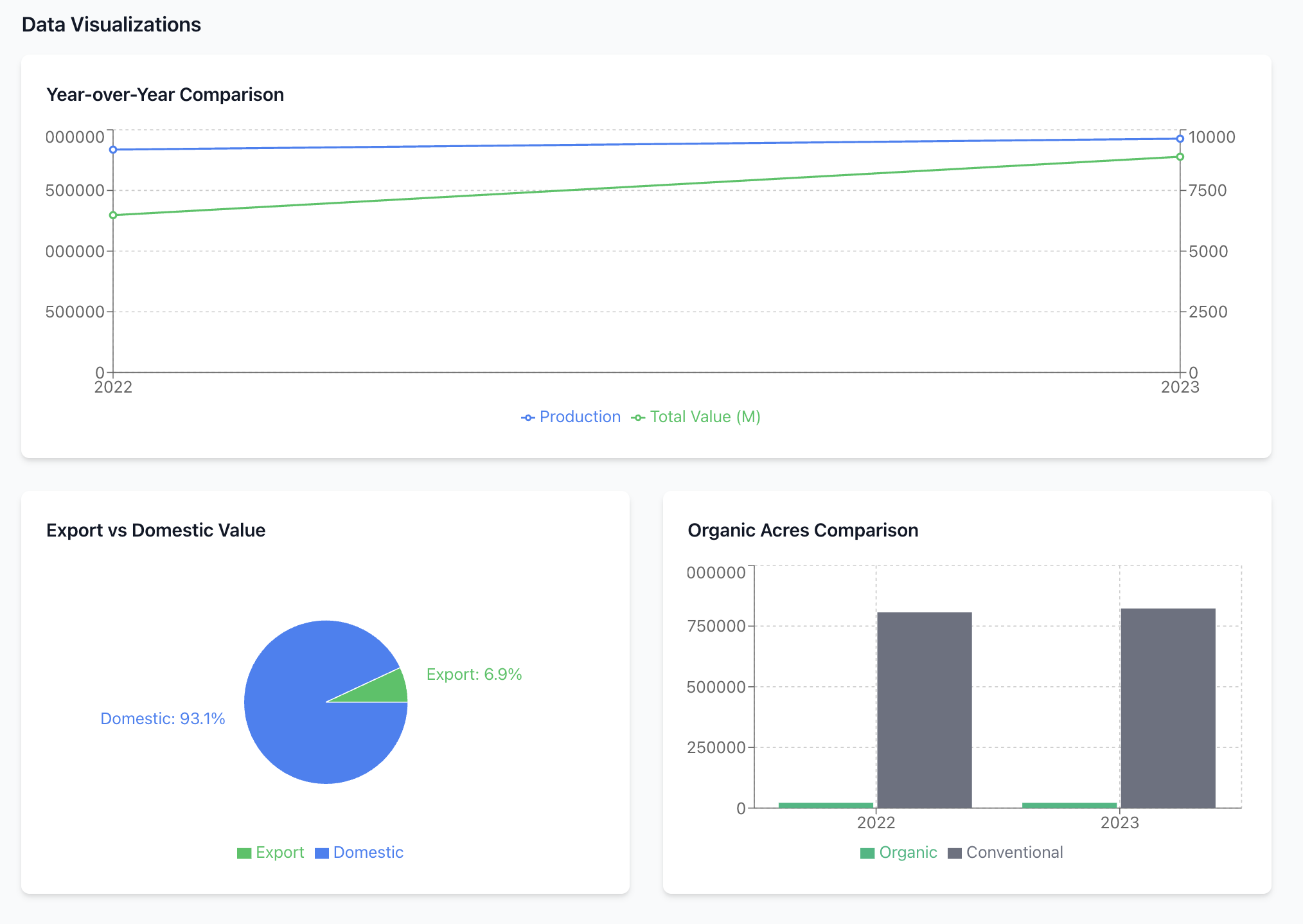Click the Total Value (M) legend marker icon
The height and width of the screenshot is (924, 1303).
coord(638,418)
